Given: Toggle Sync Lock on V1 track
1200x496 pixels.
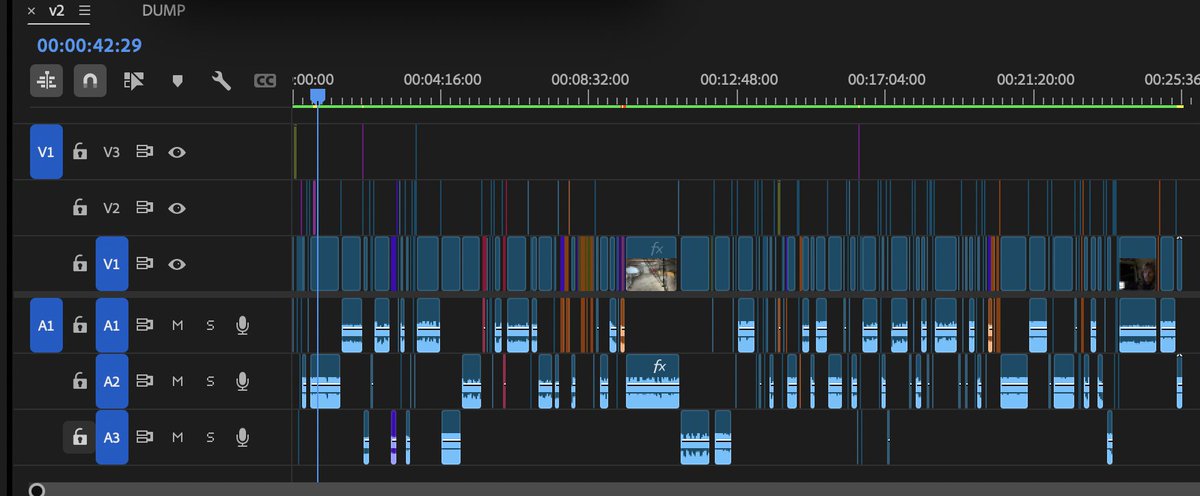Looking at the screenshot, I should point(145,264).
